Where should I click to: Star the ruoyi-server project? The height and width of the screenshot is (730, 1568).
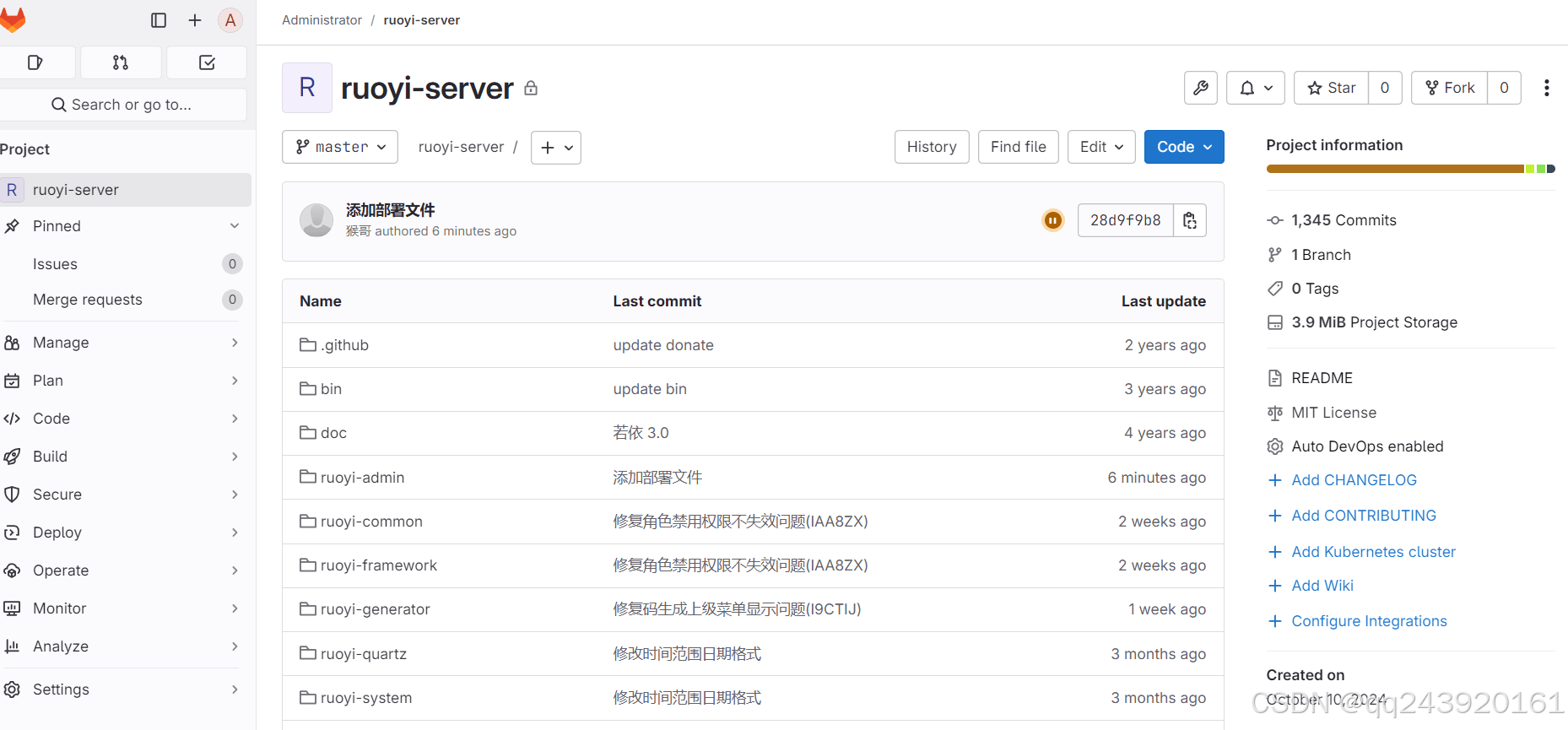[x=1331, y=88]
